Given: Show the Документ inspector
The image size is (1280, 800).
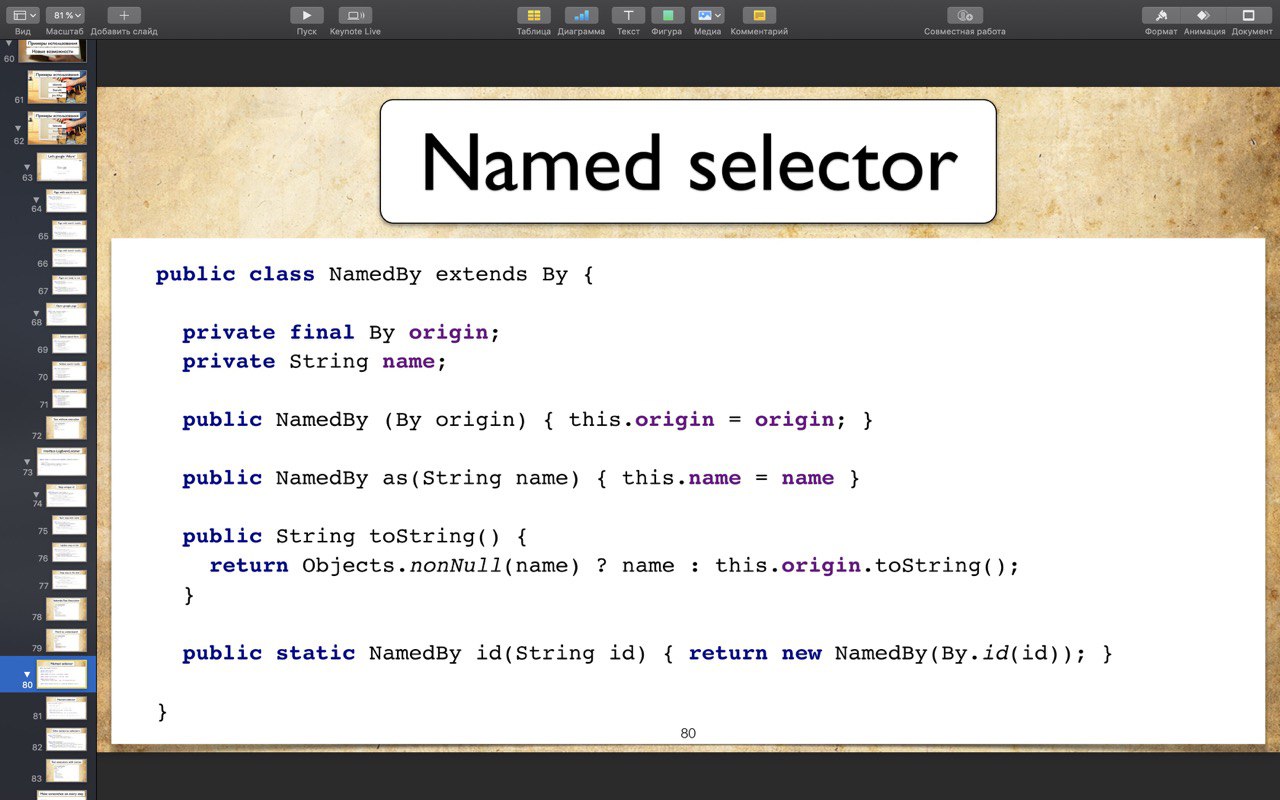Looking at the screenshot, I should [x=1249, y=15].
